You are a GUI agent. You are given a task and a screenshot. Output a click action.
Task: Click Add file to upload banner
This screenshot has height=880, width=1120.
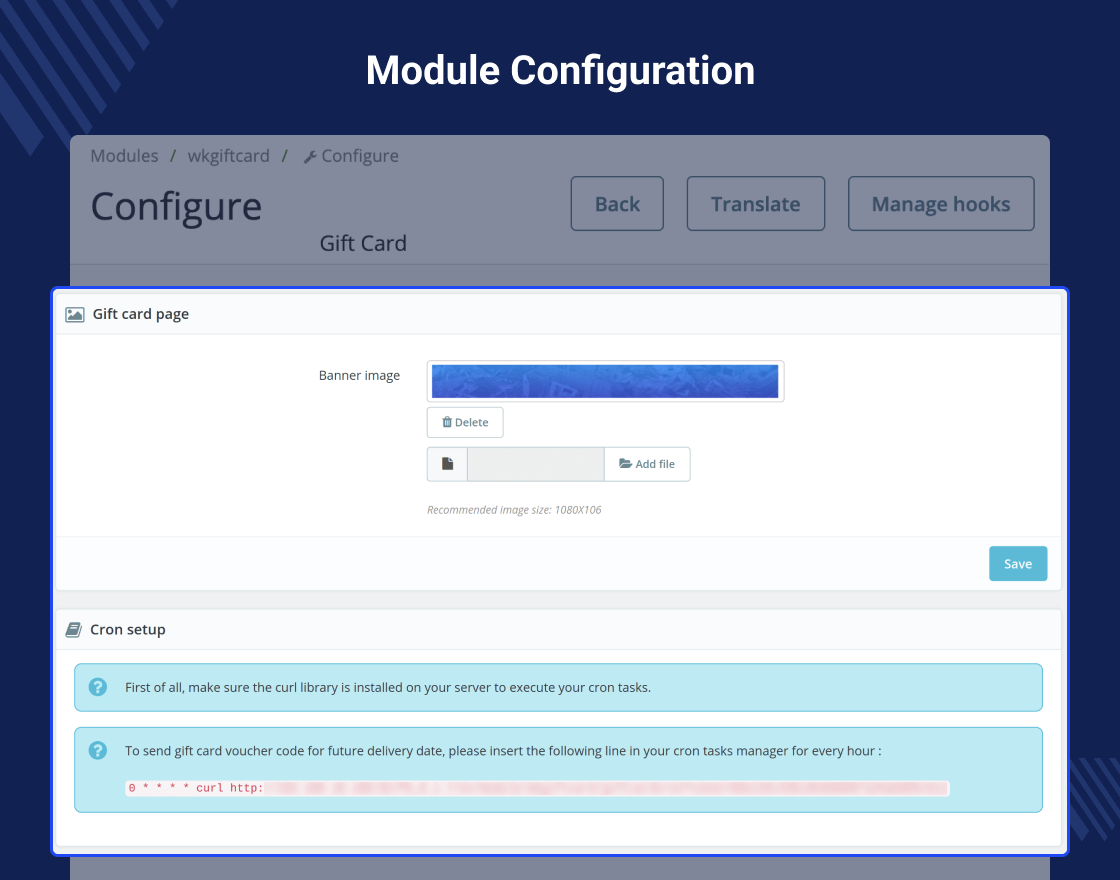pos(647,464)
